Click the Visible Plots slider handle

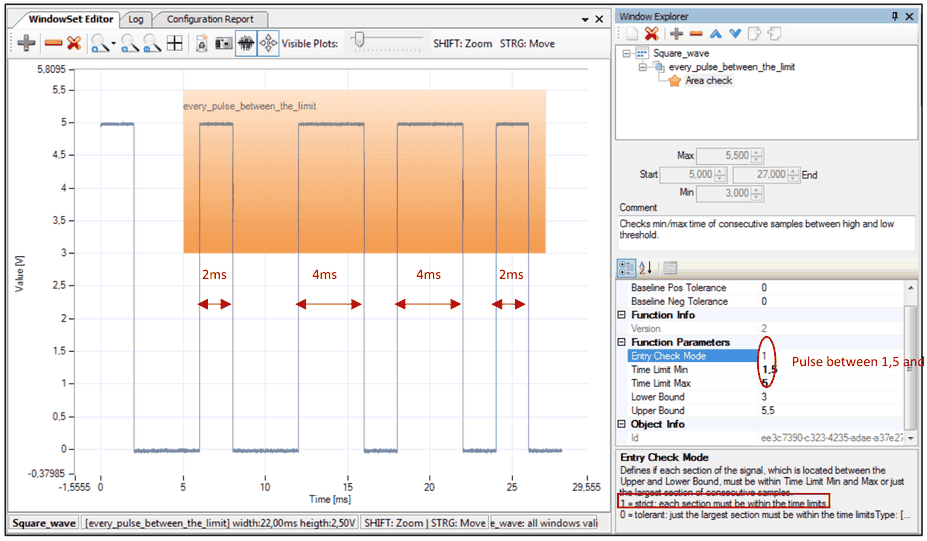(x=358, y=40)
